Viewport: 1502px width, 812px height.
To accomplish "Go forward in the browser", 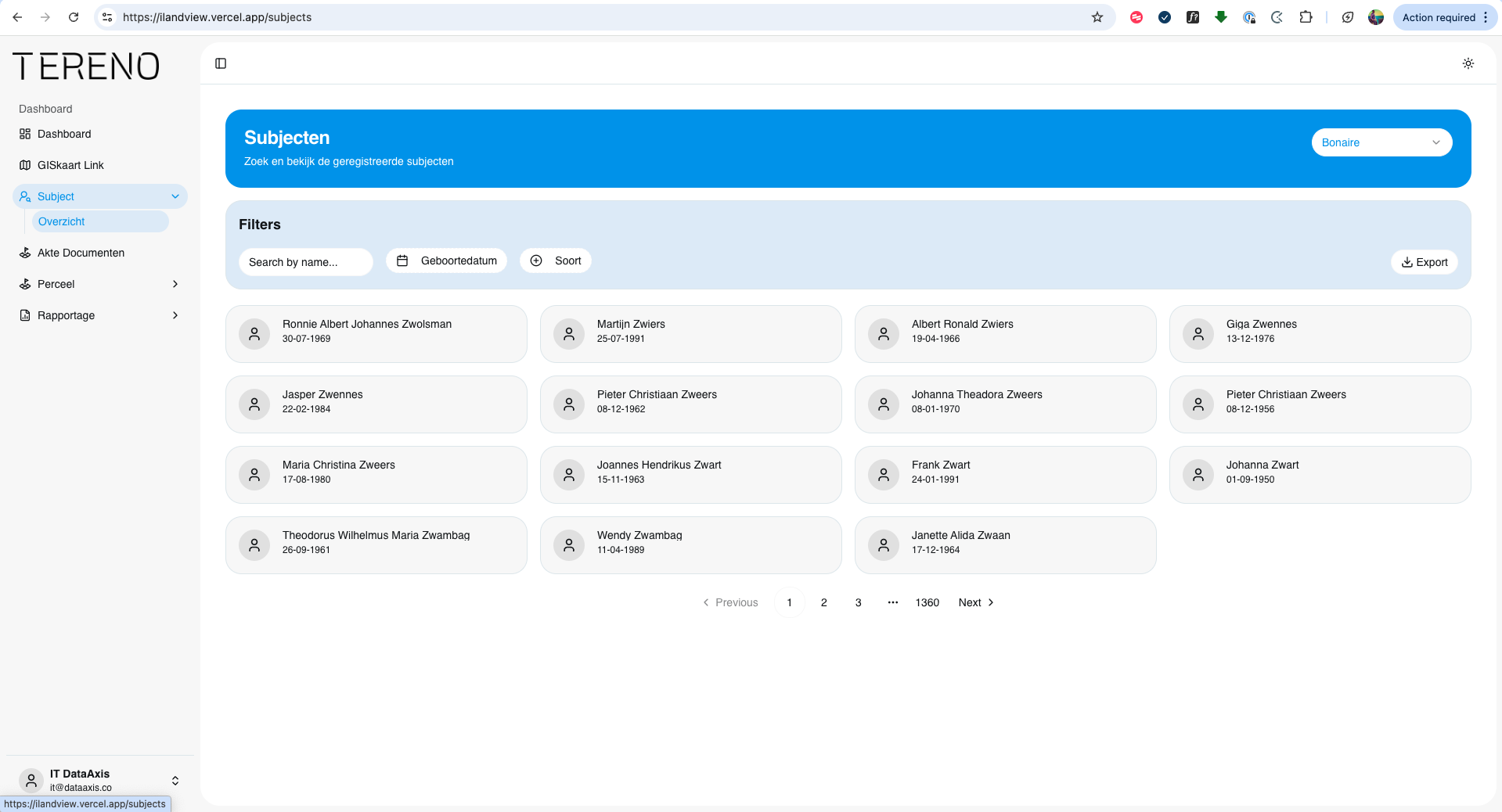I will point(45,17).
